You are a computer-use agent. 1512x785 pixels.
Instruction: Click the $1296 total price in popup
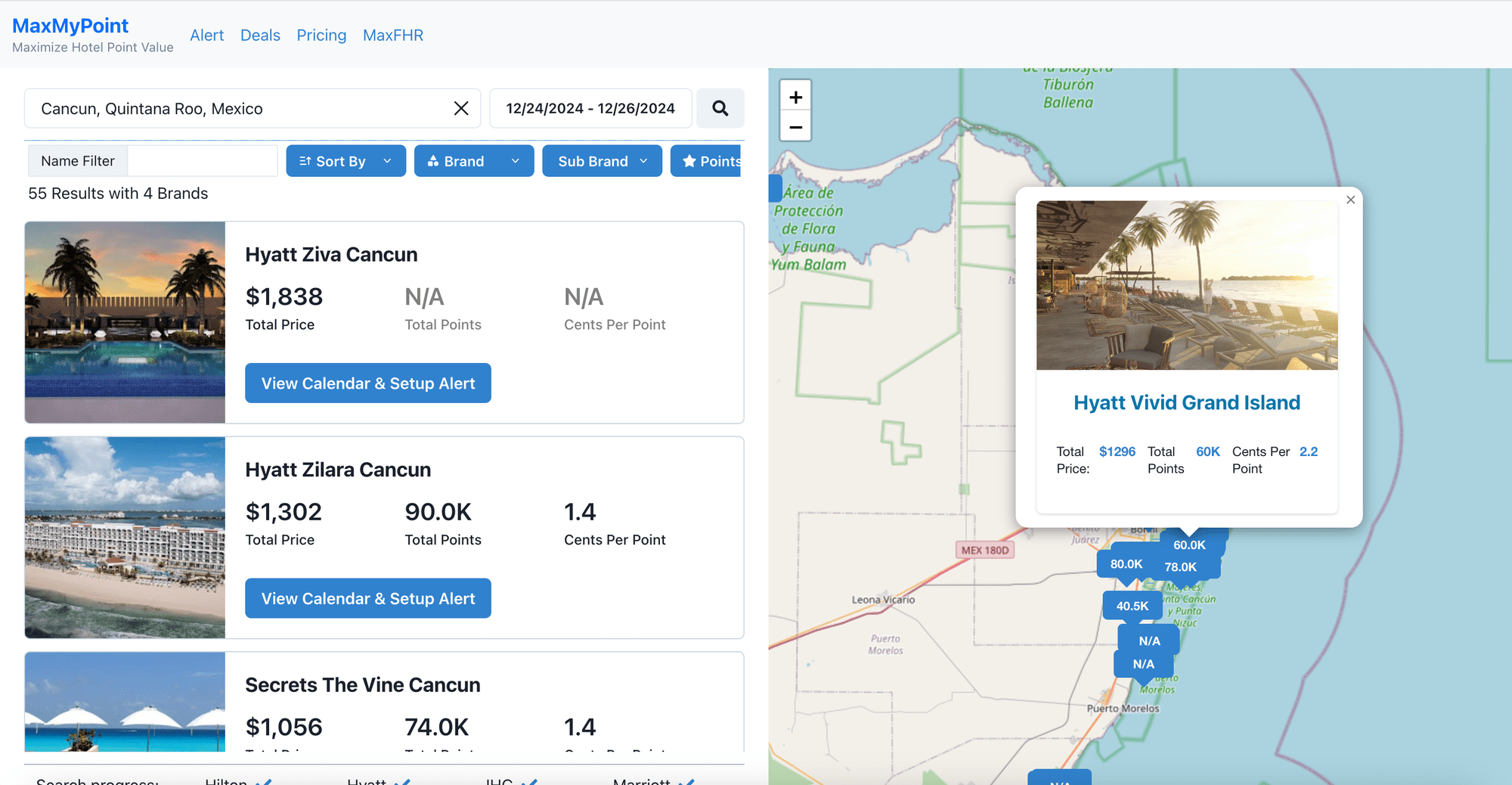[1117, 451]
